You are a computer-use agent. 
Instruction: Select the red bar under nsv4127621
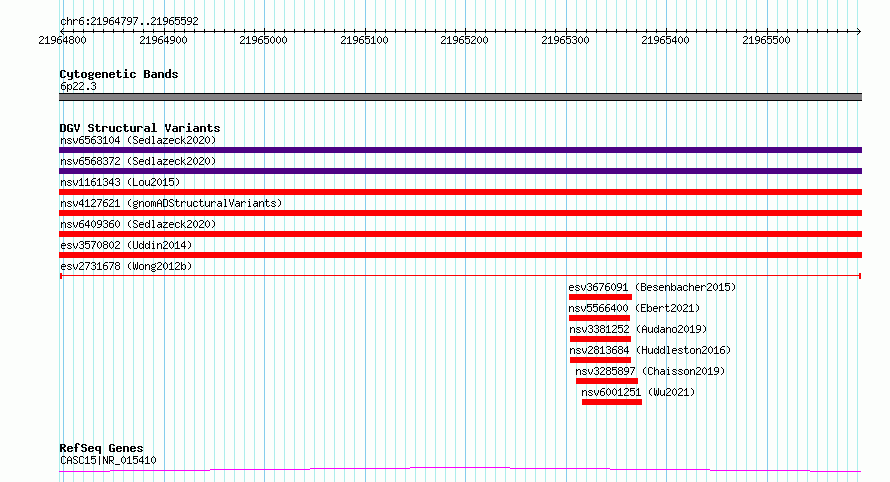coord(460,213)
